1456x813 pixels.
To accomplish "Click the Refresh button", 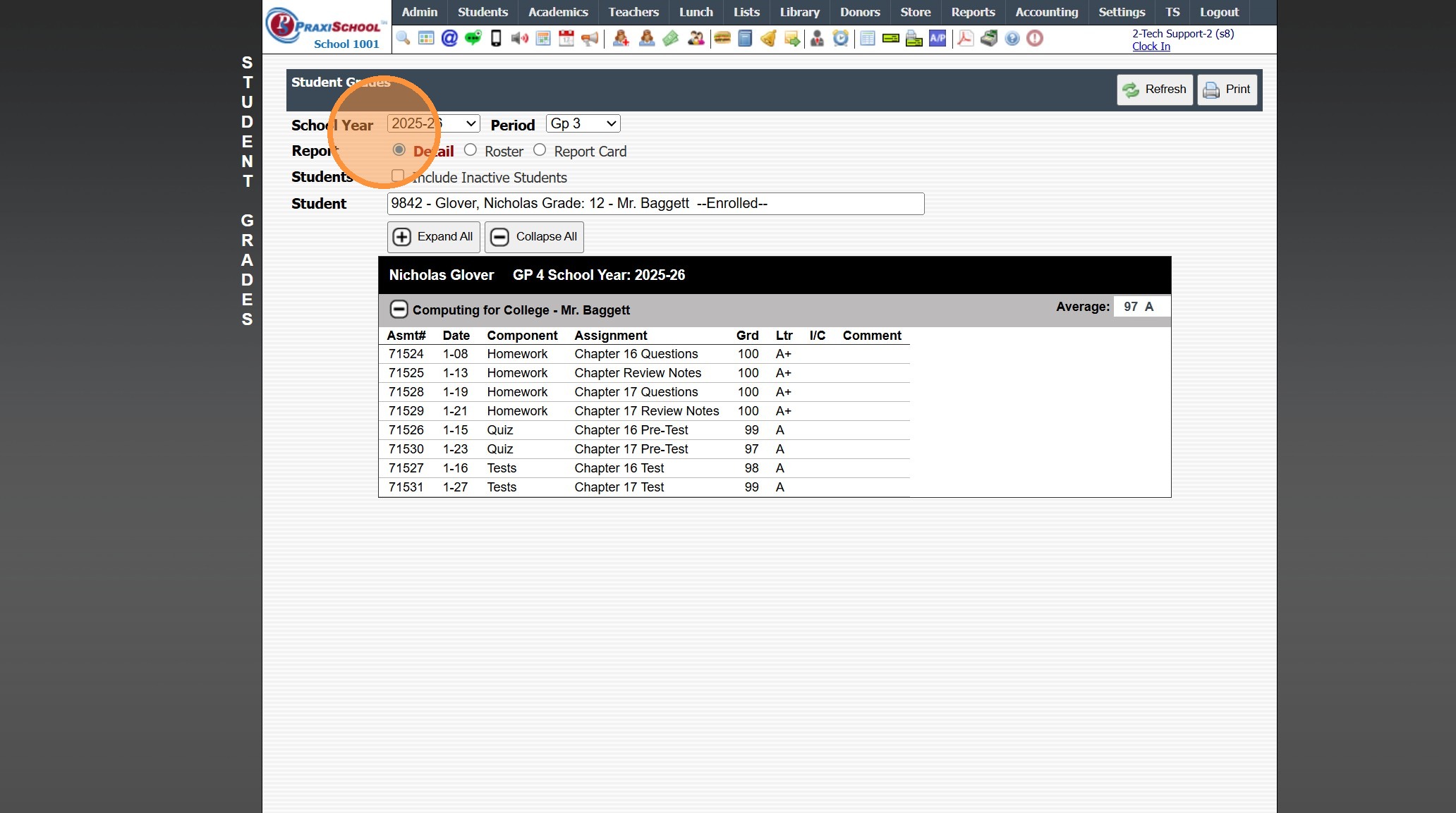I will tap(1154, 90).
